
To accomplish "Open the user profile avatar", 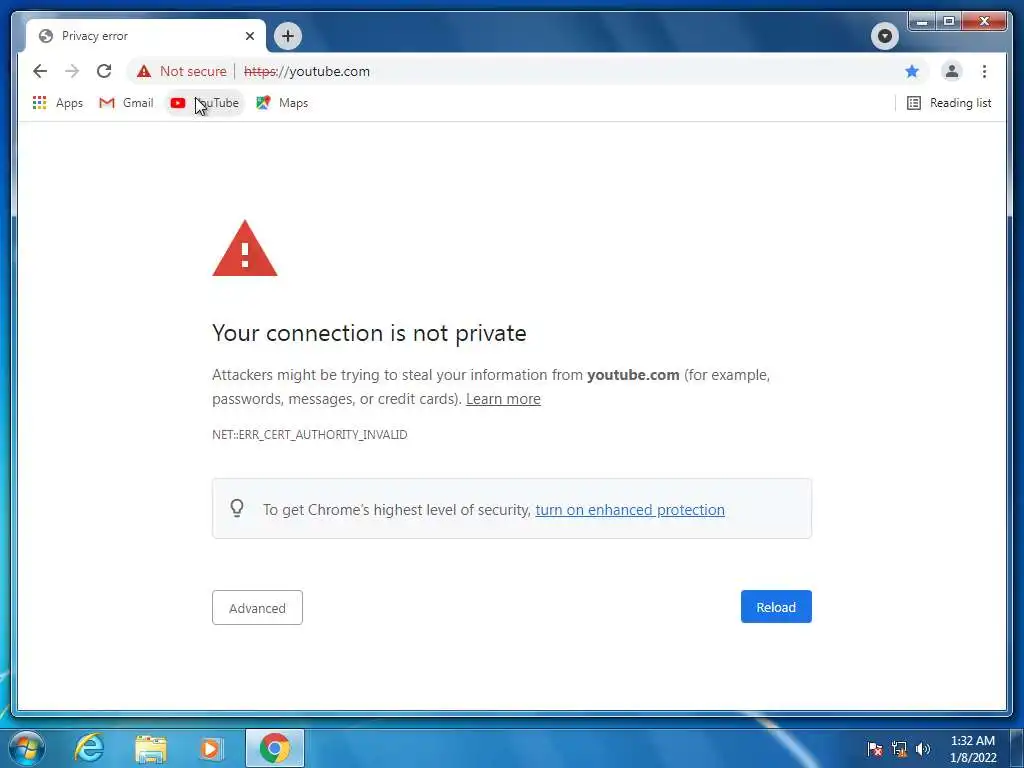I will point(952,71).
